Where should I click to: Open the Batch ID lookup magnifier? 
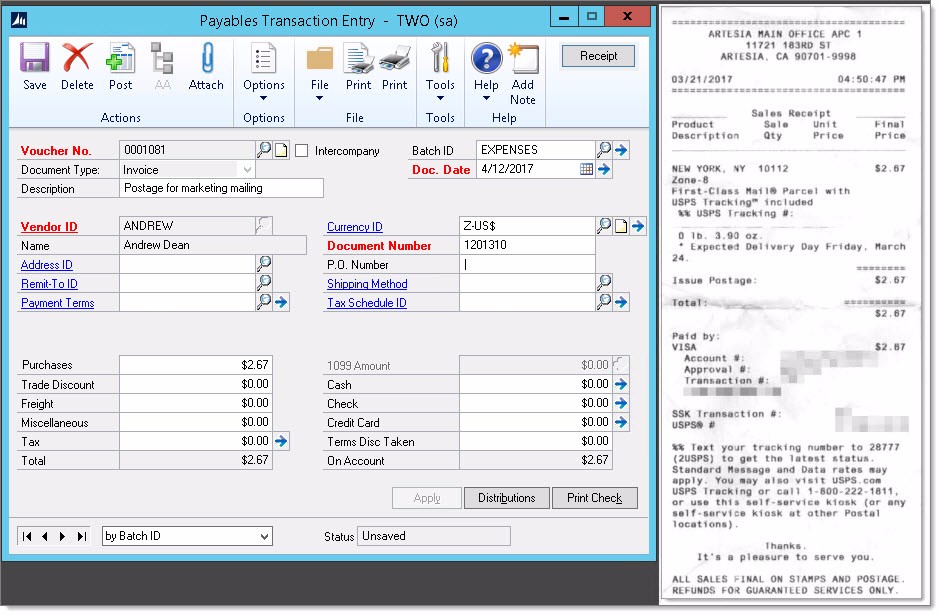point(604,150)
